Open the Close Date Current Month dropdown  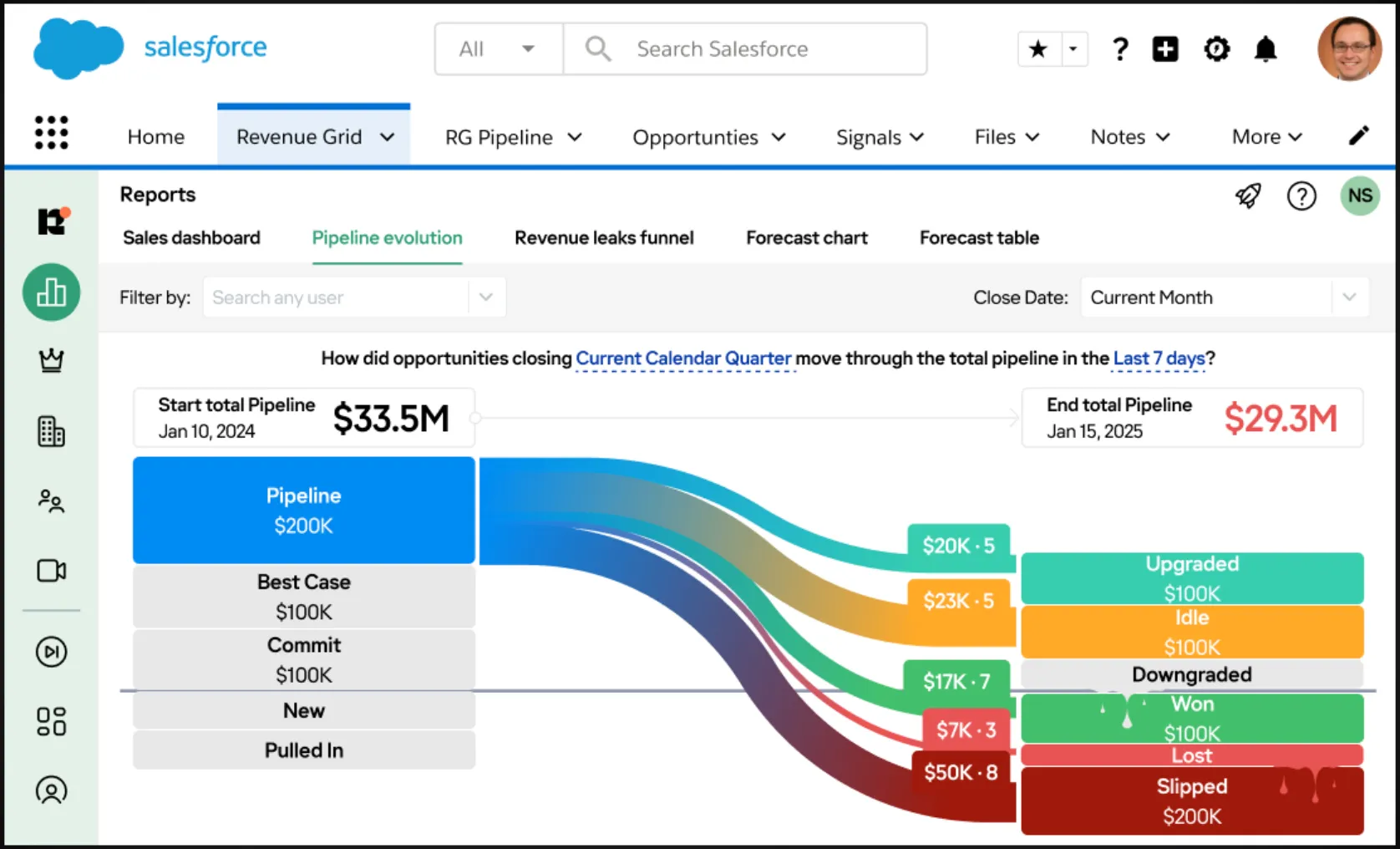[1225, 297]
